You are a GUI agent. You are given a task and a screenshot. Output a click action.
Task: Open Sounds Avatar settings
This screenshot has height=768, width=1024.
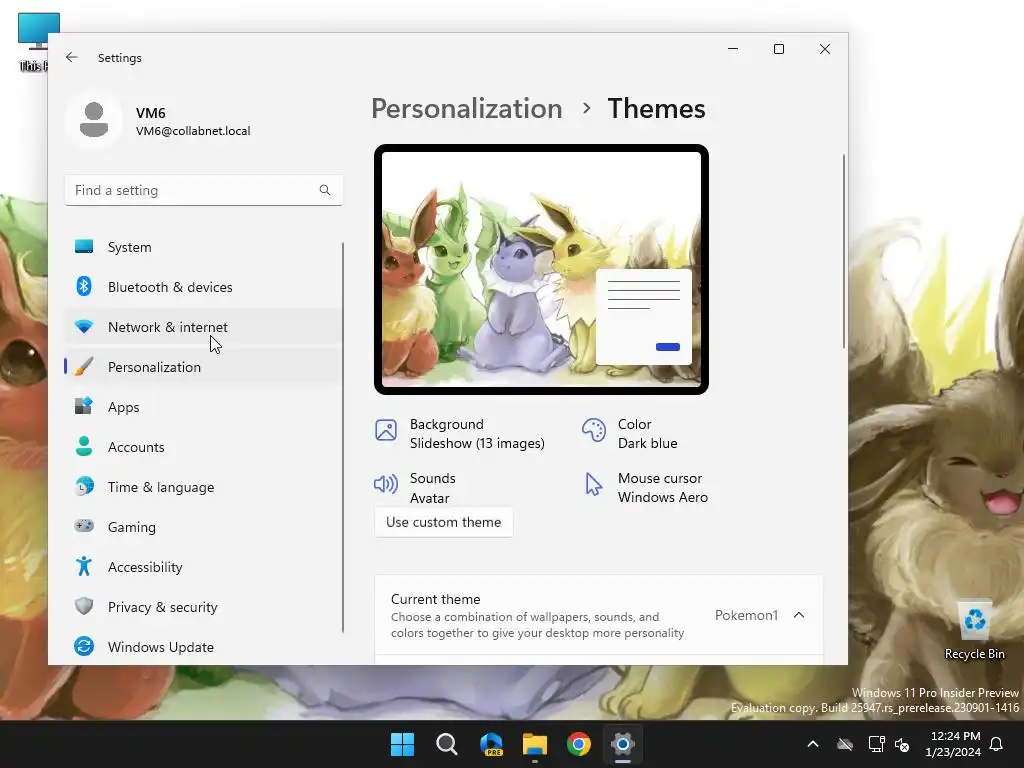click(x=415, y=487)
